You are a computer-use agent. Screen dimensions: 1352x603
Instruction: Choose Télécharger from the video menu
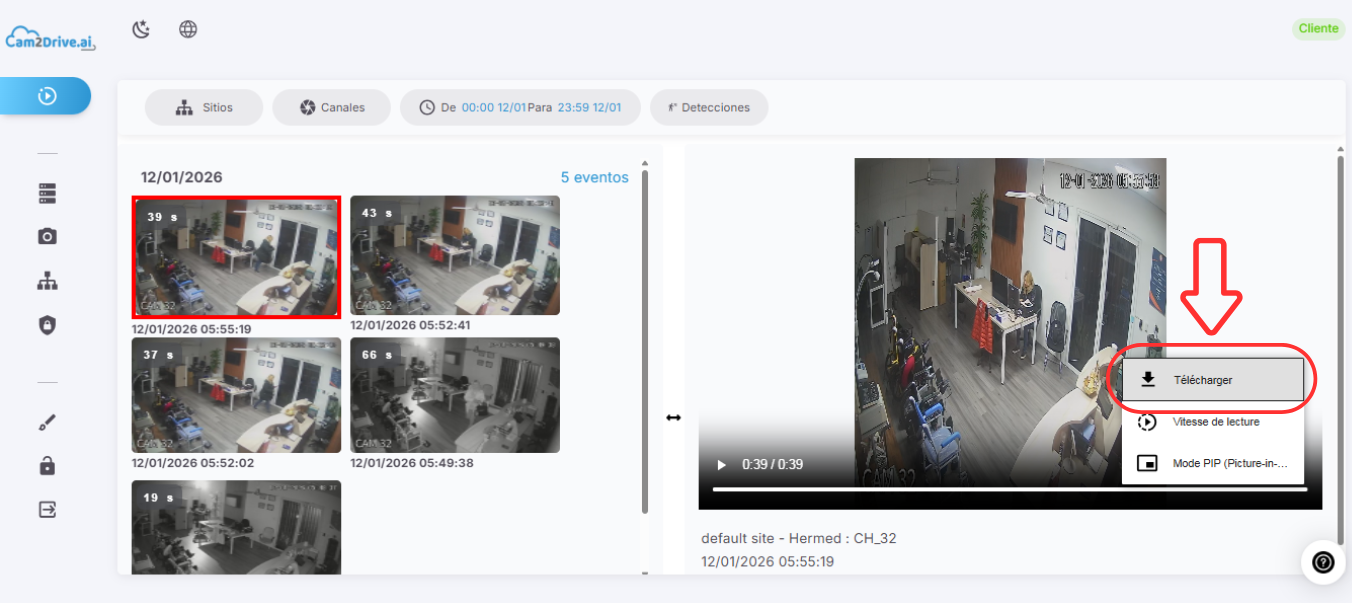(x=1213, y=380)
